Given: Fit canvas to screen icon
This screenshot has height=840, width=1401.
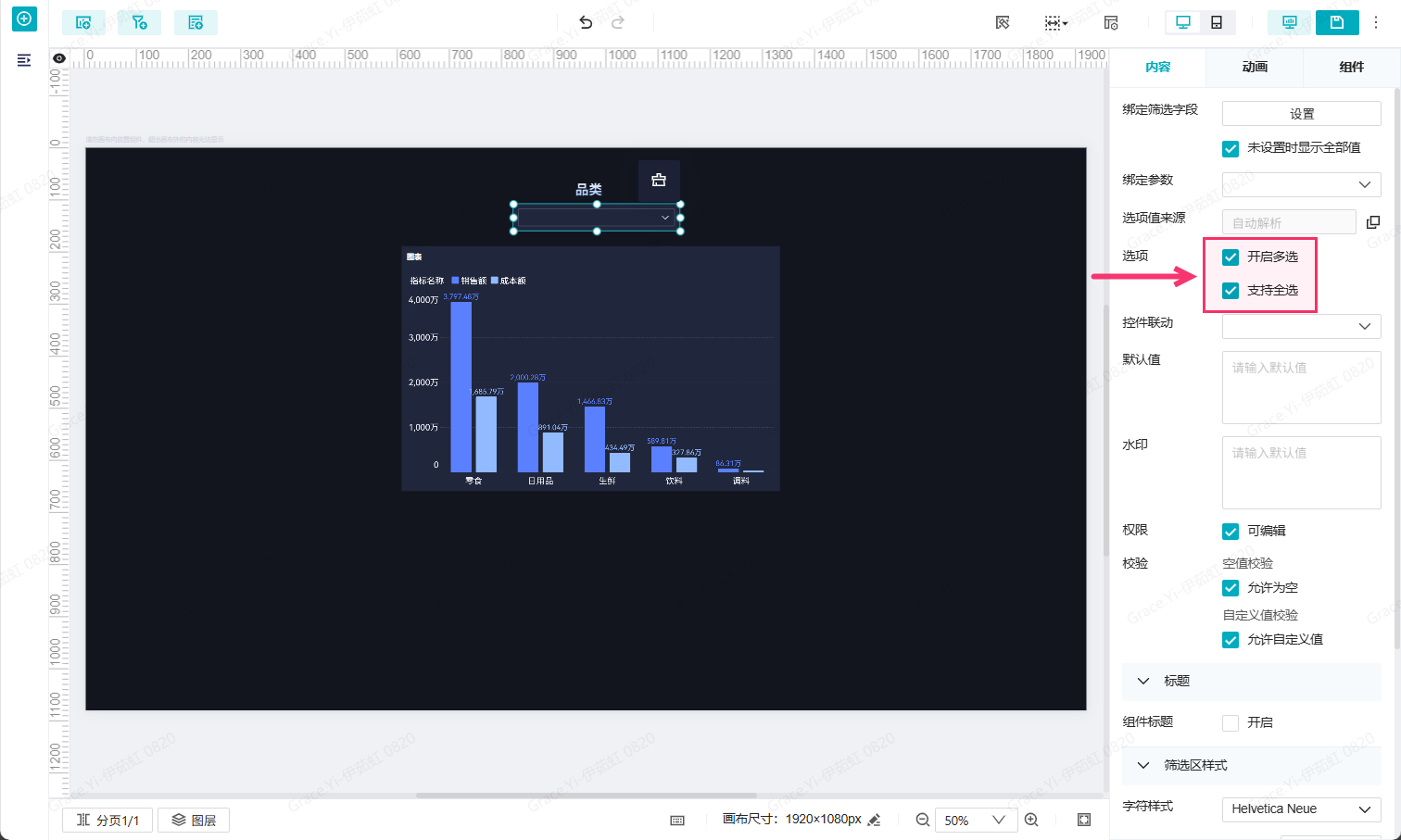Looking at the screenshot, I should [1084, 820].
